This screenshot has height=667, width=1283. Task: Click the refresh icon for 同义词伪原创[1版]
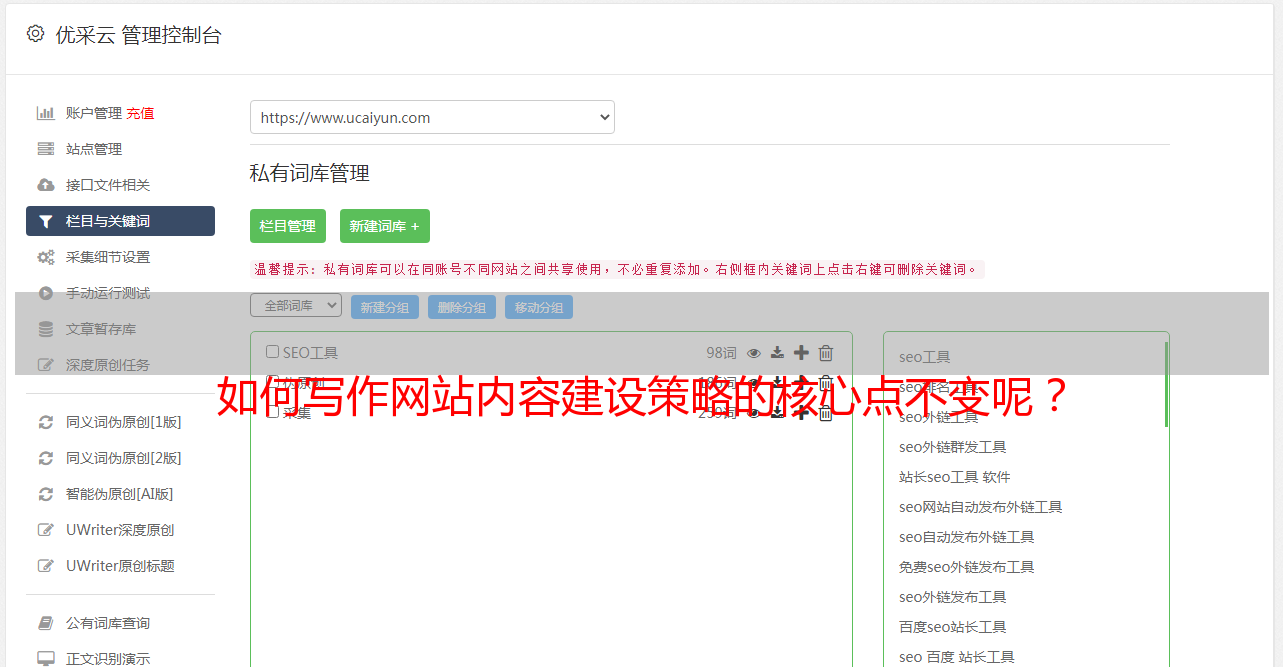point(46,422)
